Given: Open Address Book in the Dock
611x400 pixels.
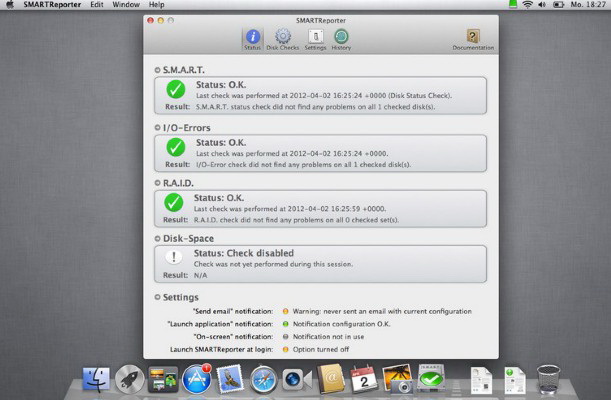Looking at the screenshot, I should coord(330,379).
